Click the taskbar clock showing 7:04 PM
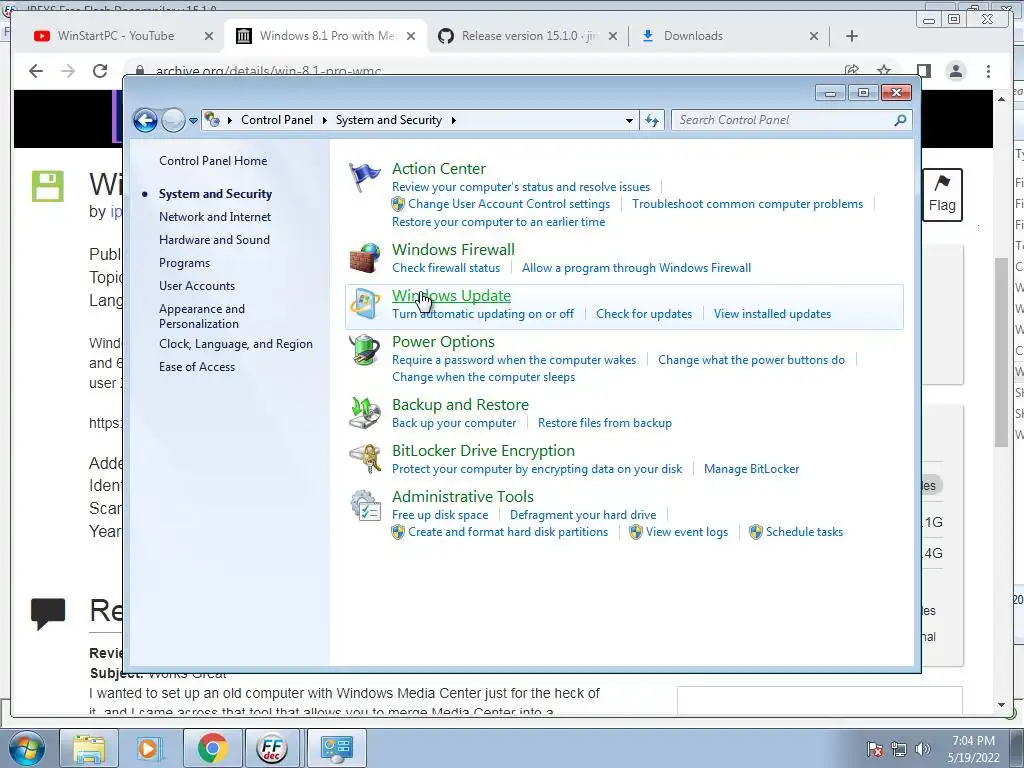The image size is (1024, 768). click(973, 749)
